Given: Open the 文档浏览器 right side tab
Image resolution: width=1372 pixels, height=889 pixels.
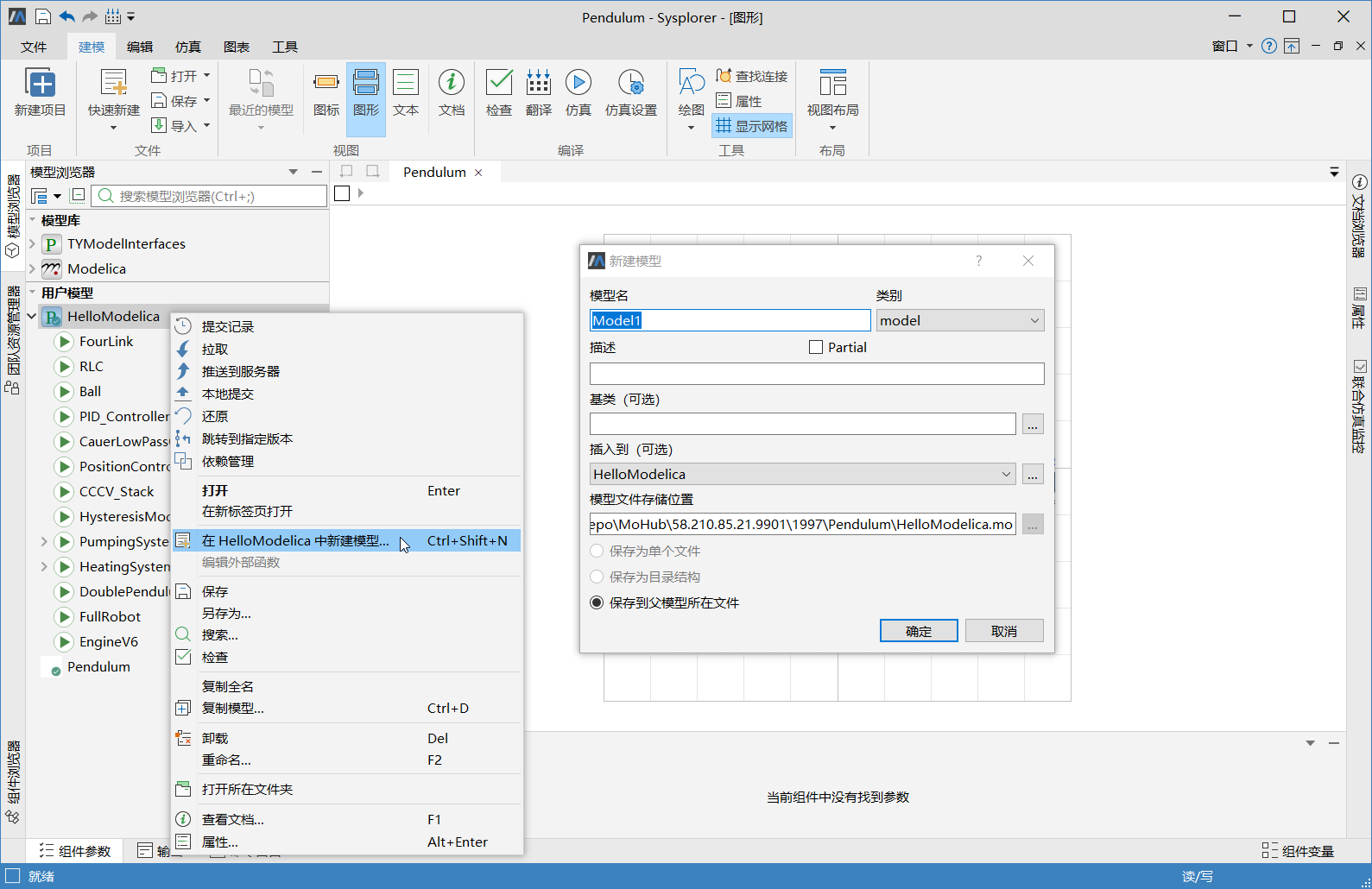Looking at the screenshot, I should click(x=1359, y=216).
